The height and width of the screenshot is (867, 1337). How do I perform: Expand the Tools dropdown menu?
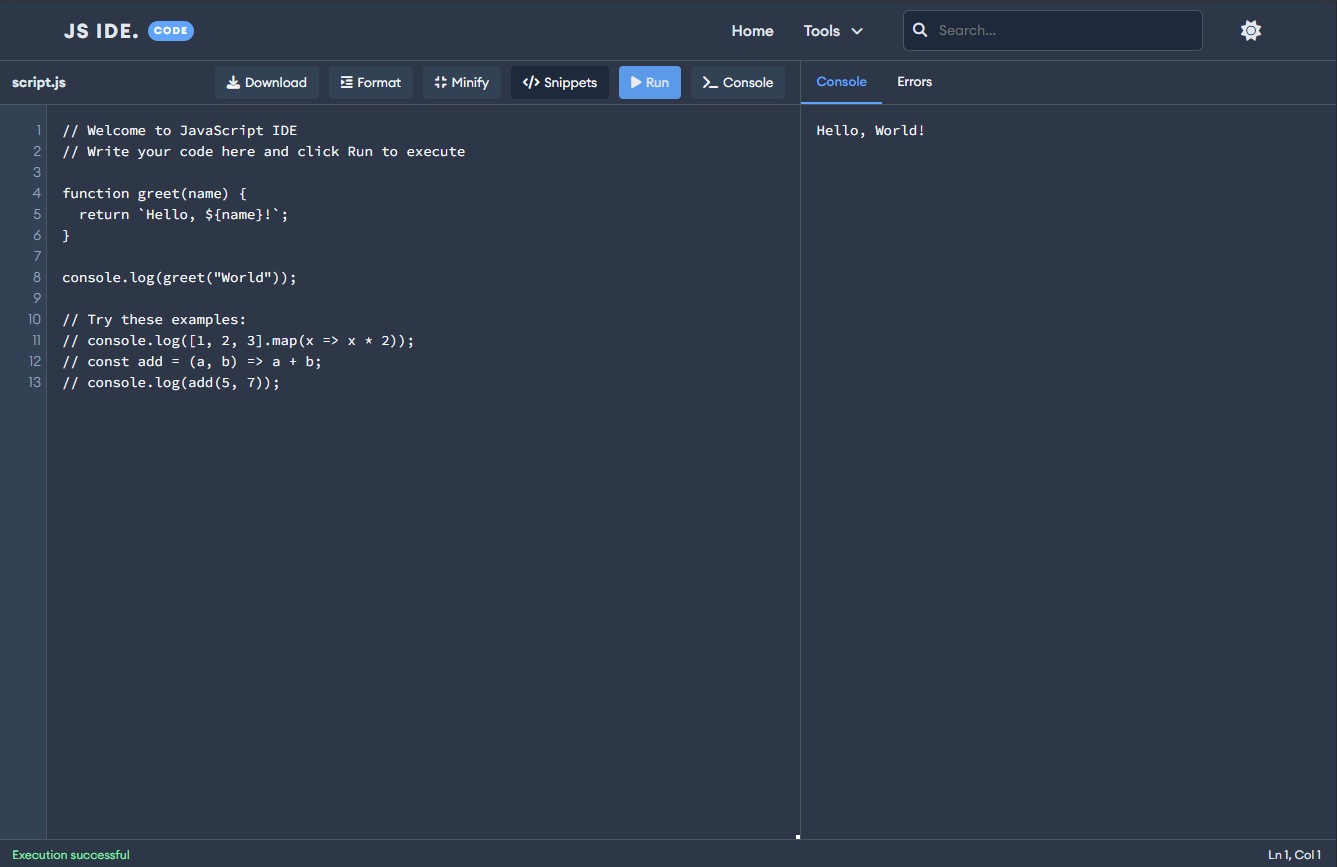click(832, 31)
